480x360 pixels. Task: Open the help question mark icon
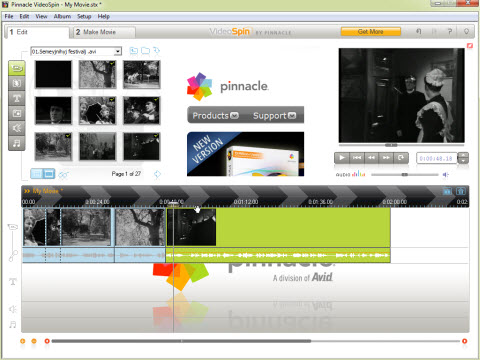pos(450,31)
